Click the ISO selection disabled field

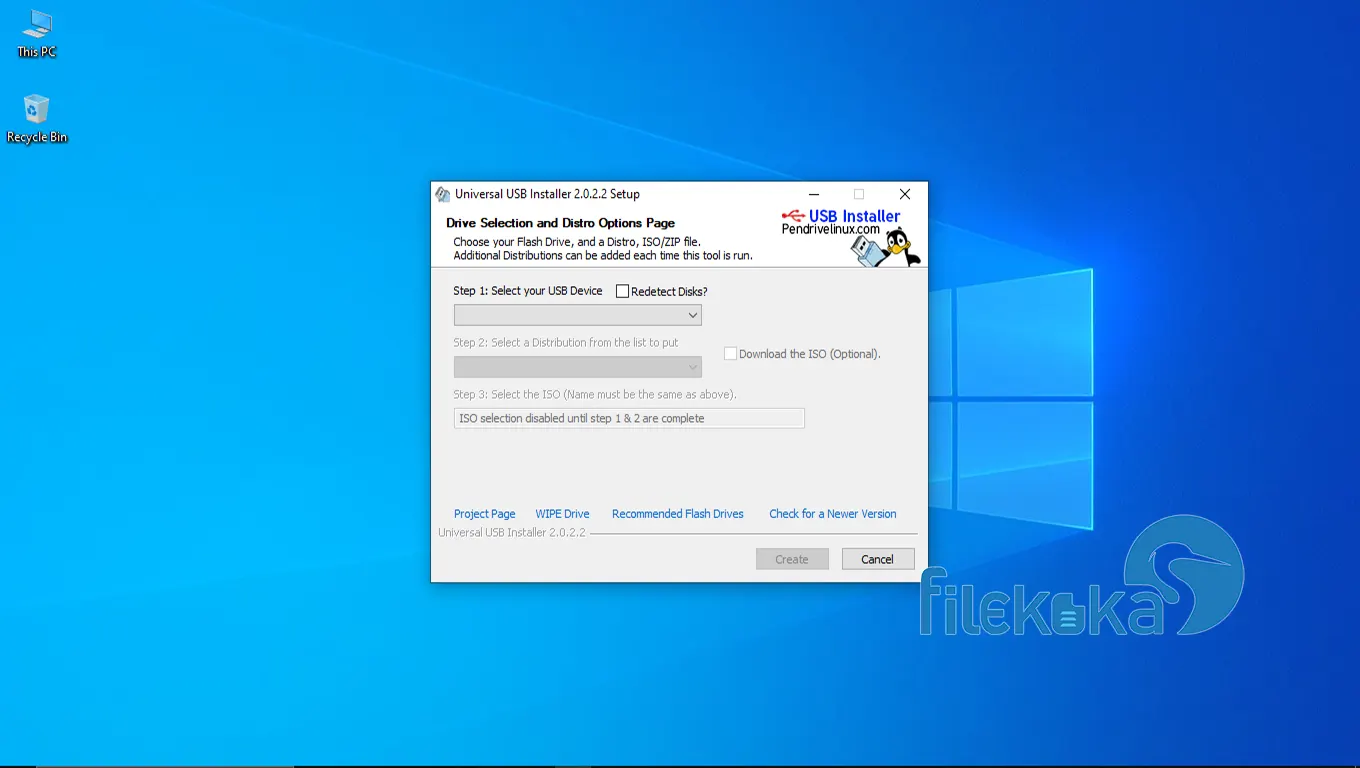[629, 418]
